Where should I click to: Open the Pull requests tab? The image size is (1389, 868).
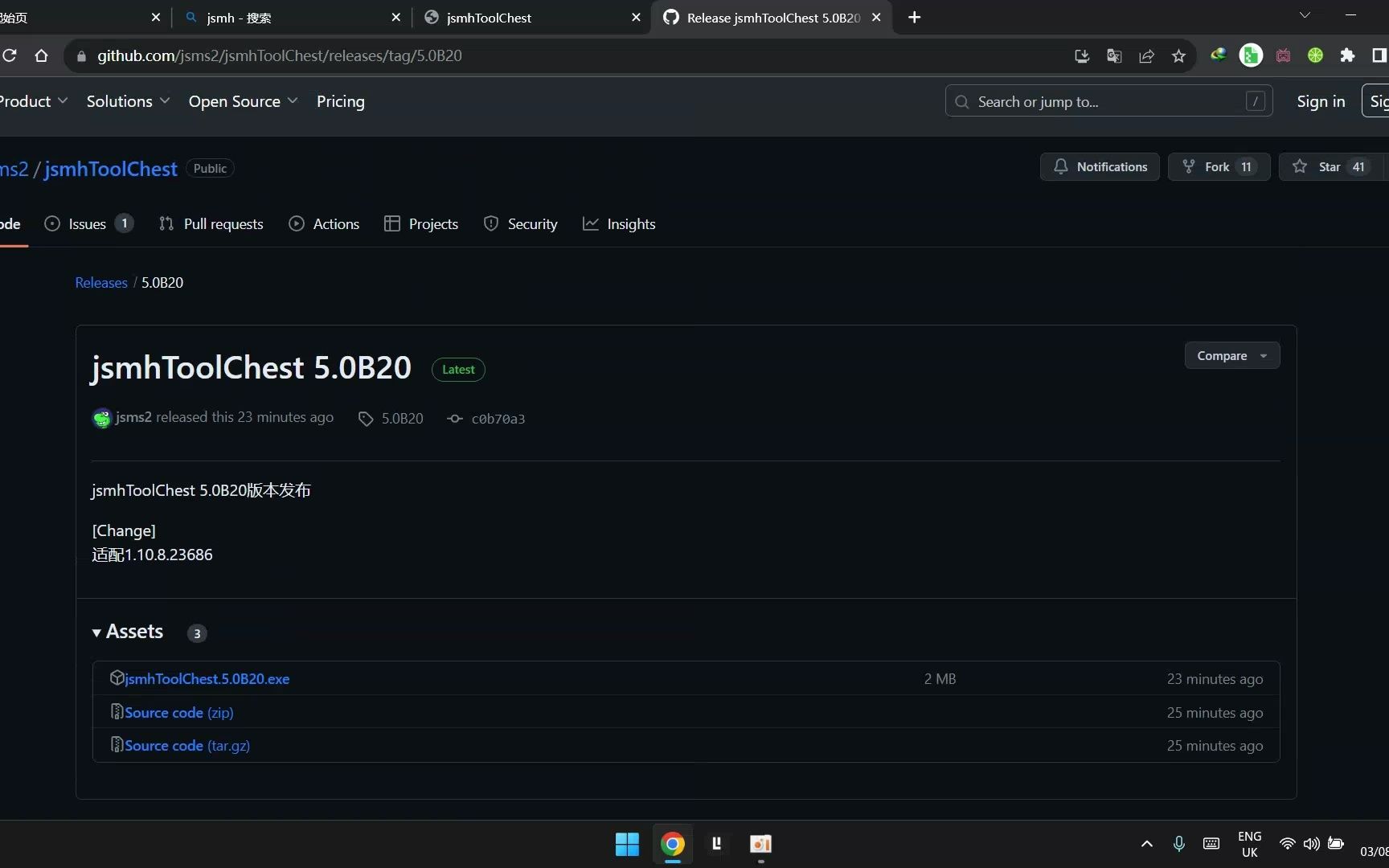[x=211, y=224]
